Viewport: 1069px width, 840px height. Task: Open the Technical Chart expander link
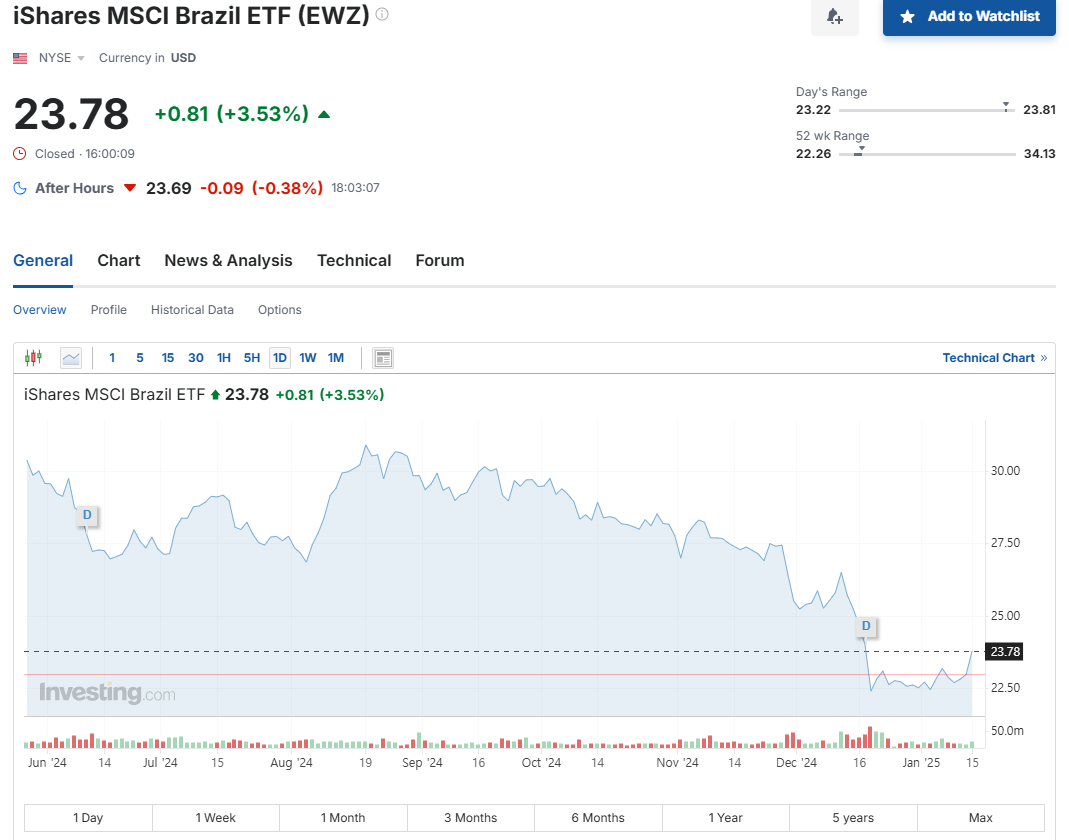995,358
